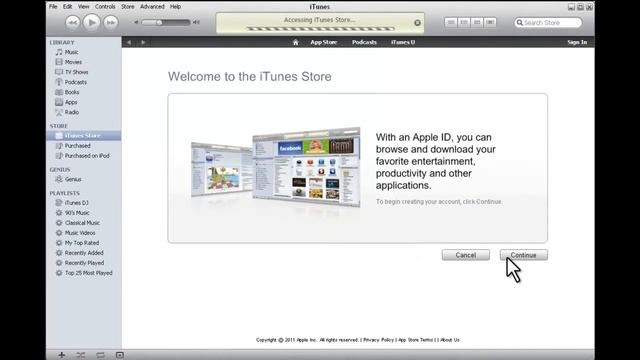Open the Controls menu
The width and height of the screenshot is (640, 360).
(105, 7)
